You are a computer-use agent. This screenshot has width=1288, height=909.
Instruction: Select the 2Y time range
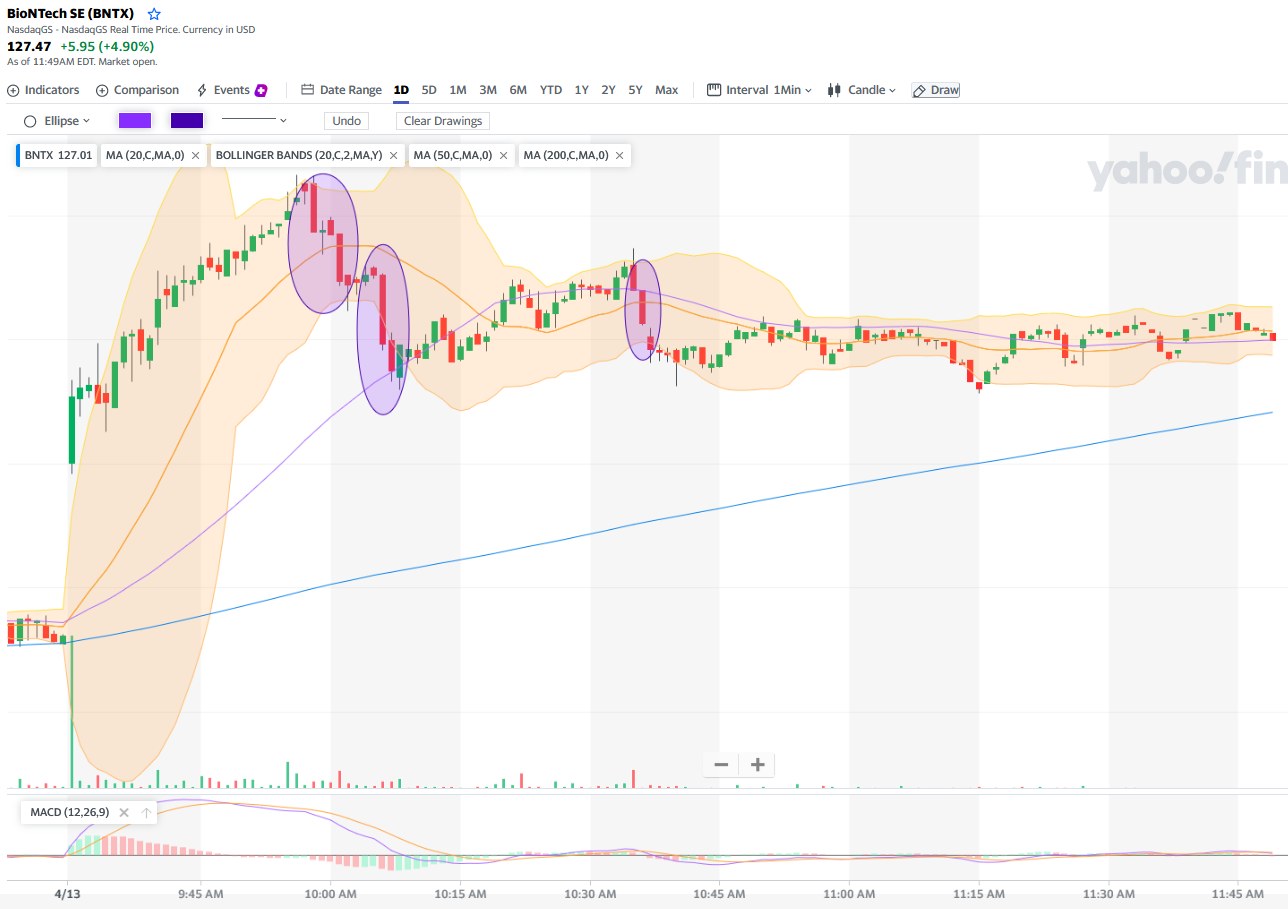[x=608, y=90]
